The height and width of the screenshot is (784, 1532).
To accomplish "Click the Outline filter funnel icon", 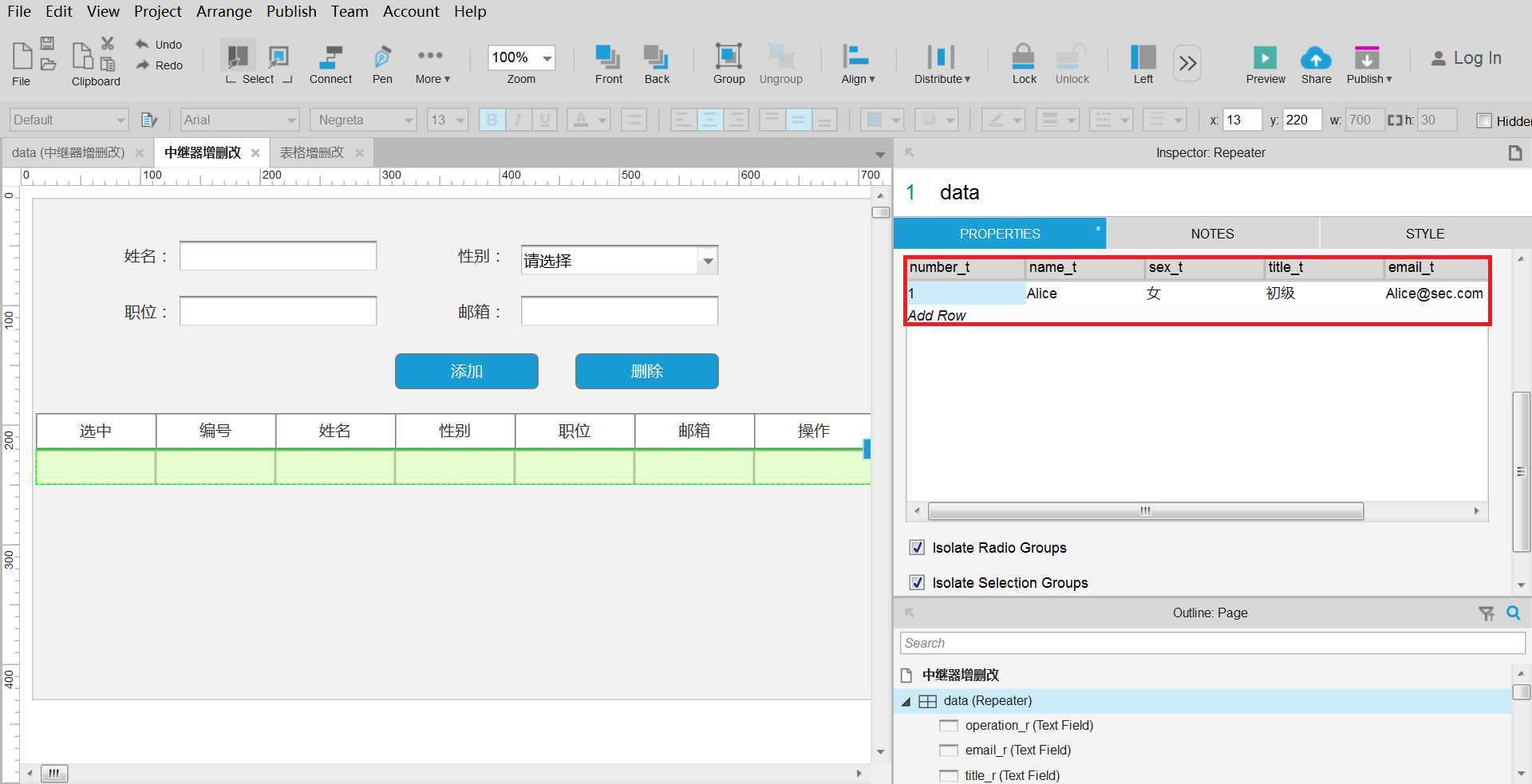I will pyautogui.click(x=1486, y=613).
